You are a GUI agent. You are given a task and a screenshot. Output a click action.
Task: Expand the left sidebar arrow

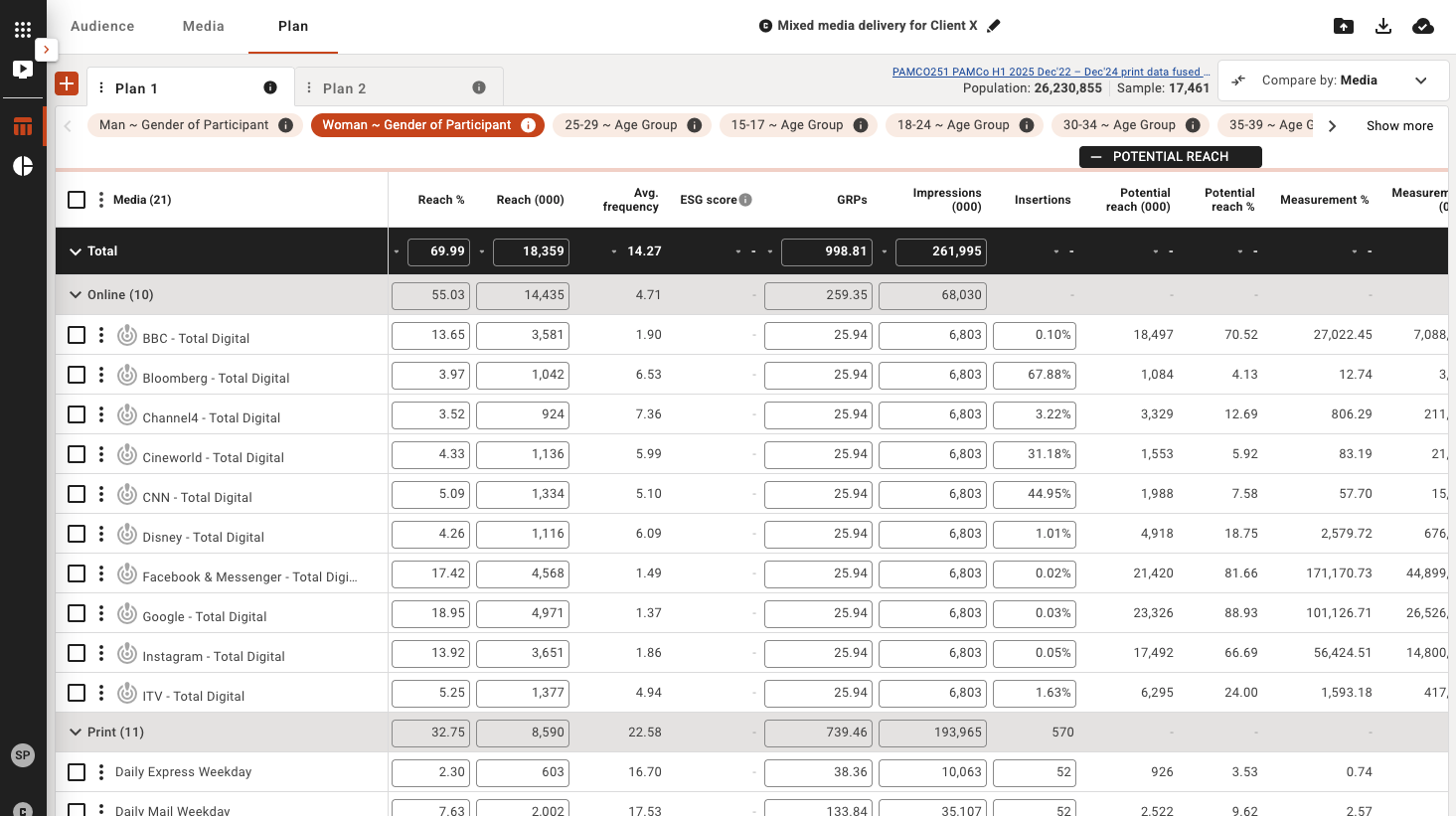46,49
